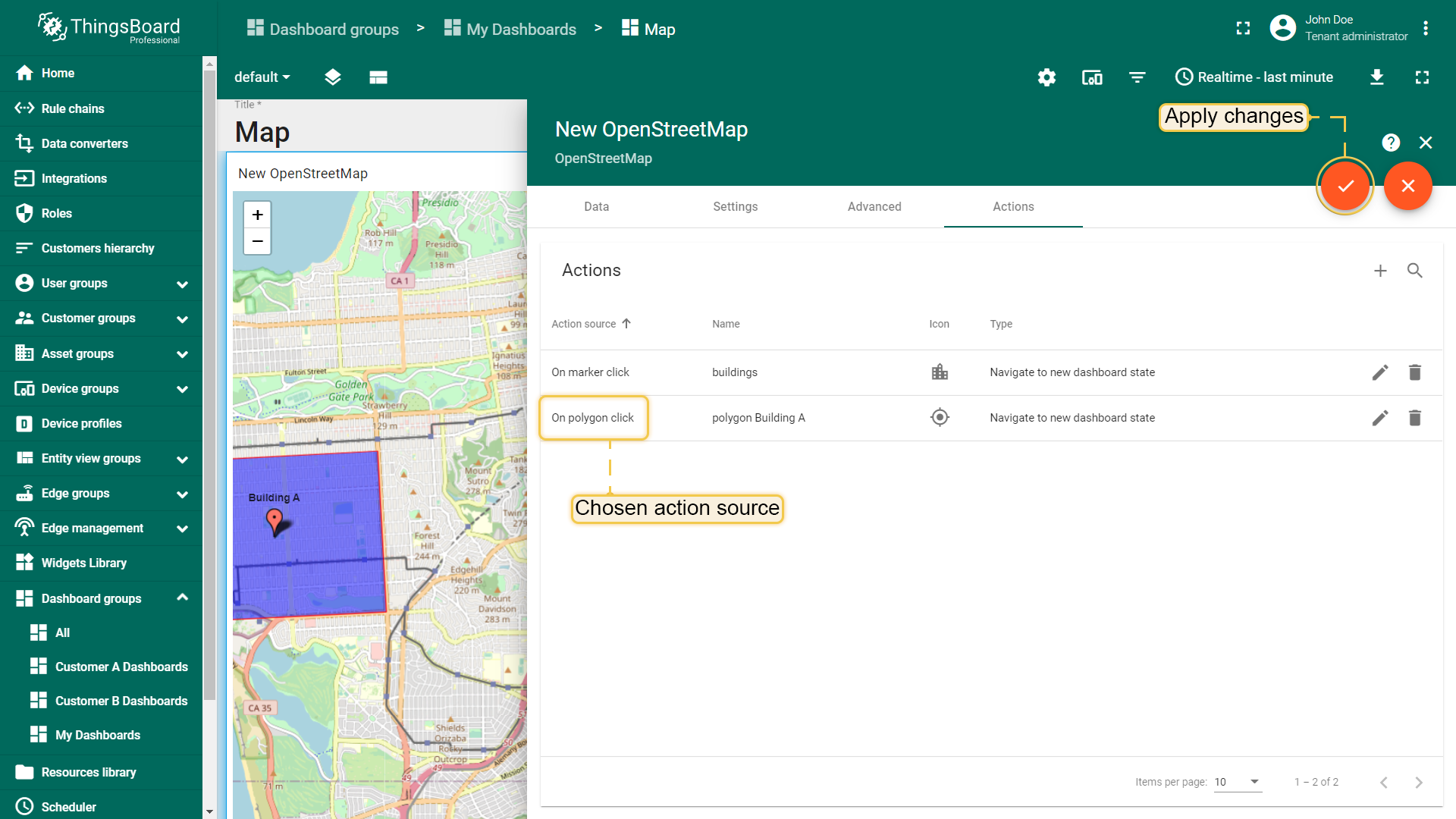Viewport: 1456px width, 819px height.
Task: Go to next page of actions
Action: click(1418, 782)
